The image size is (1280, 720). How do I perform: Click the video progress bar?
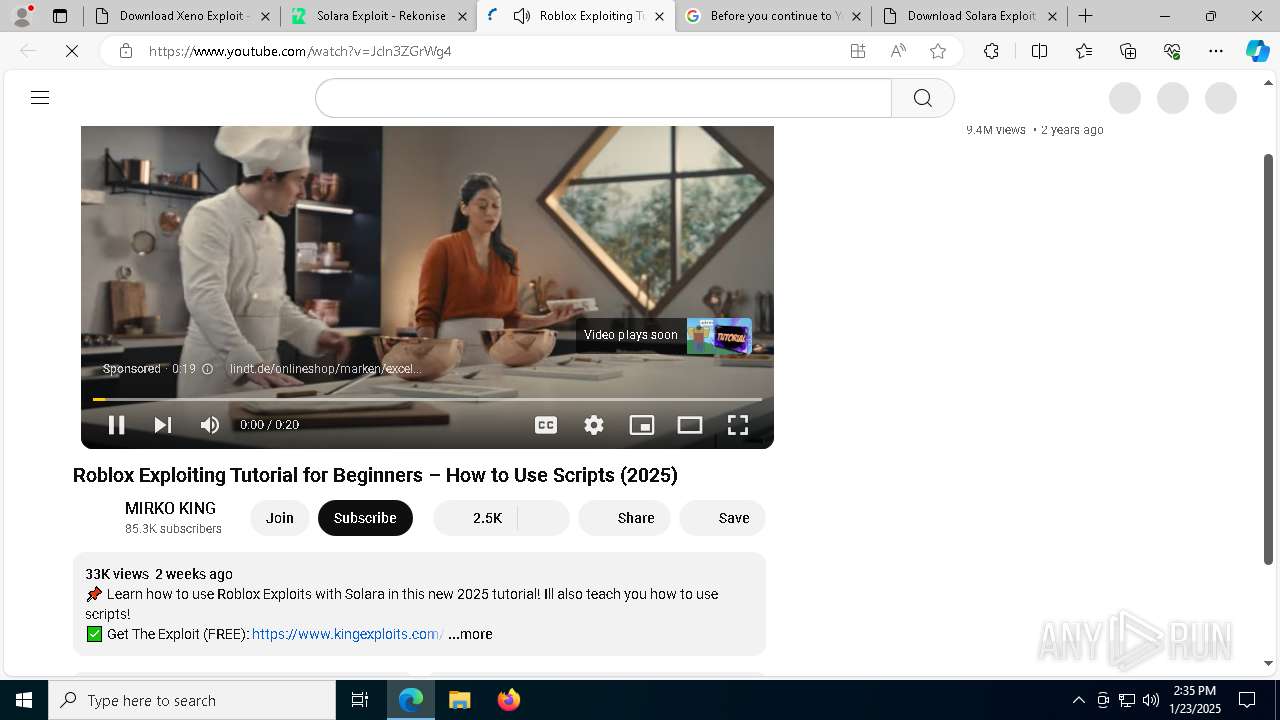tap(427, 399)
